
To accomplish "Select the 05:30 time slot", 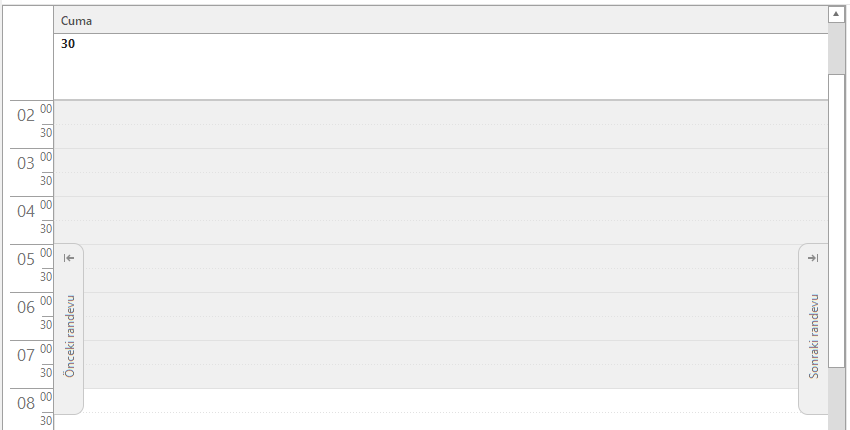I will coord(441,280).
